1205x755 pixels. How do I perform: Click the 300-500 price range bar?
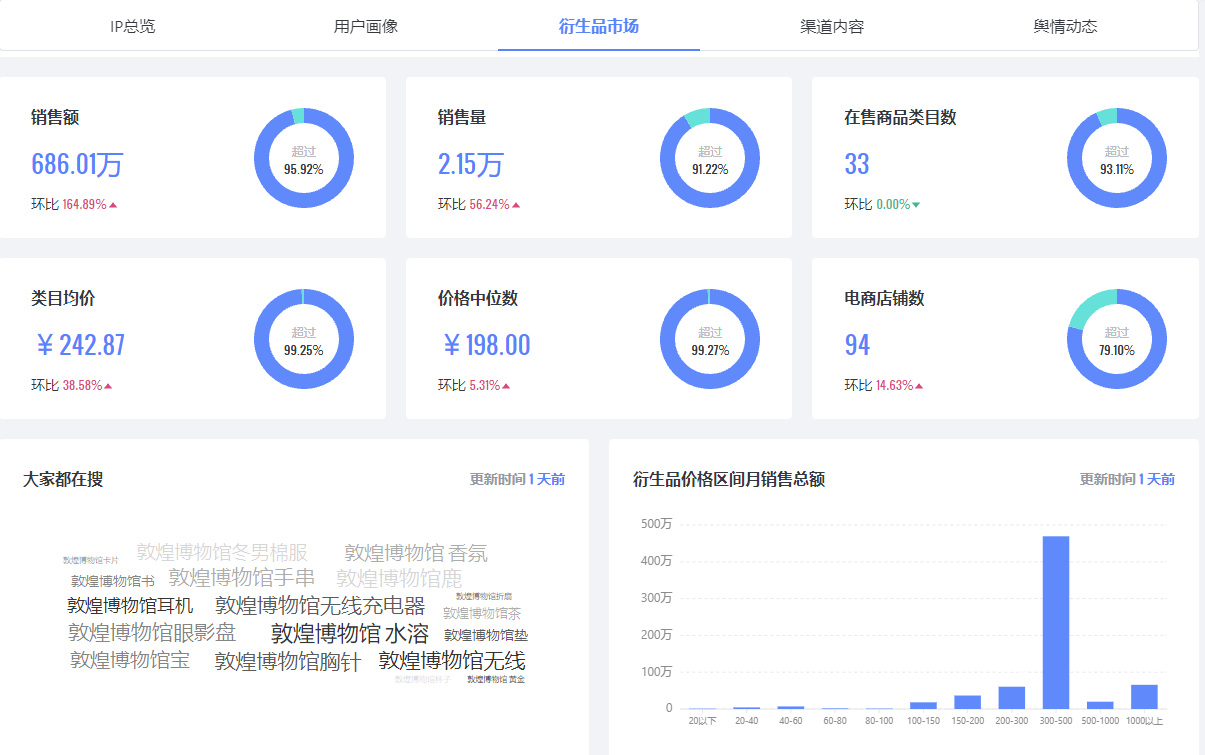pyautogui.click(x=1056, y=623)
